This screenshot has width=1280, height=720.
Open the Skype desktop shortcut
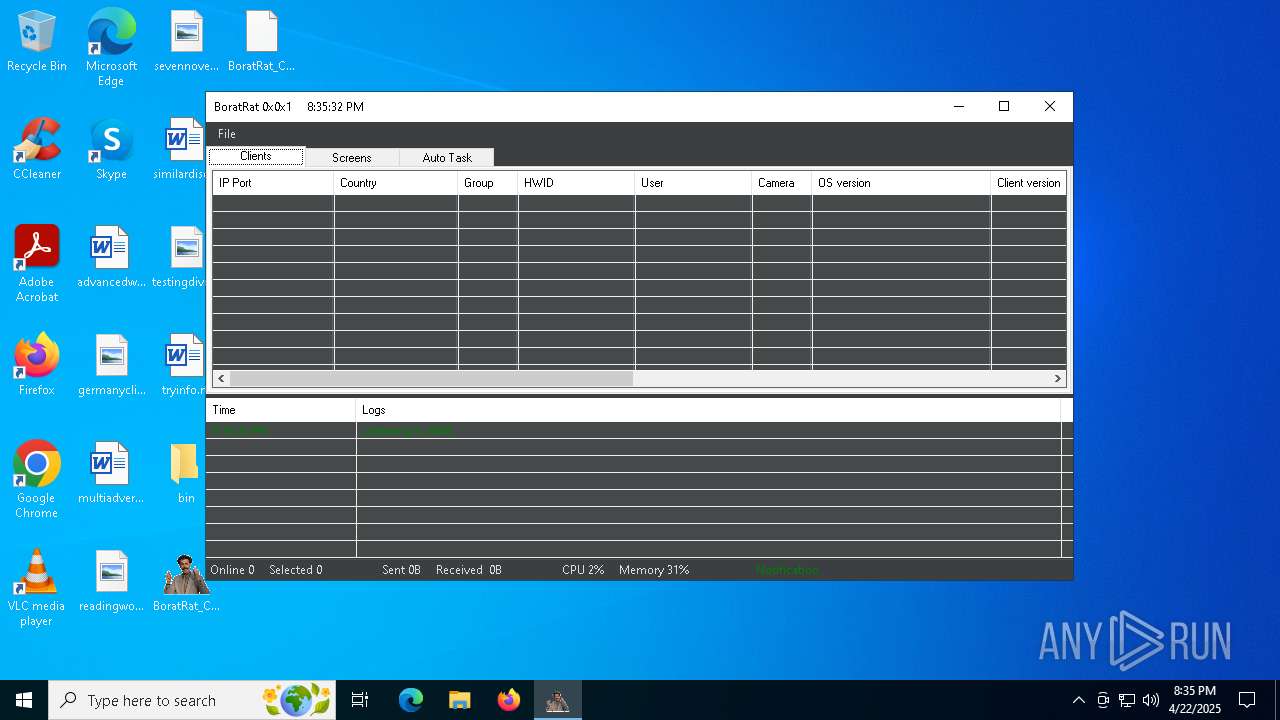coord(111,149)
